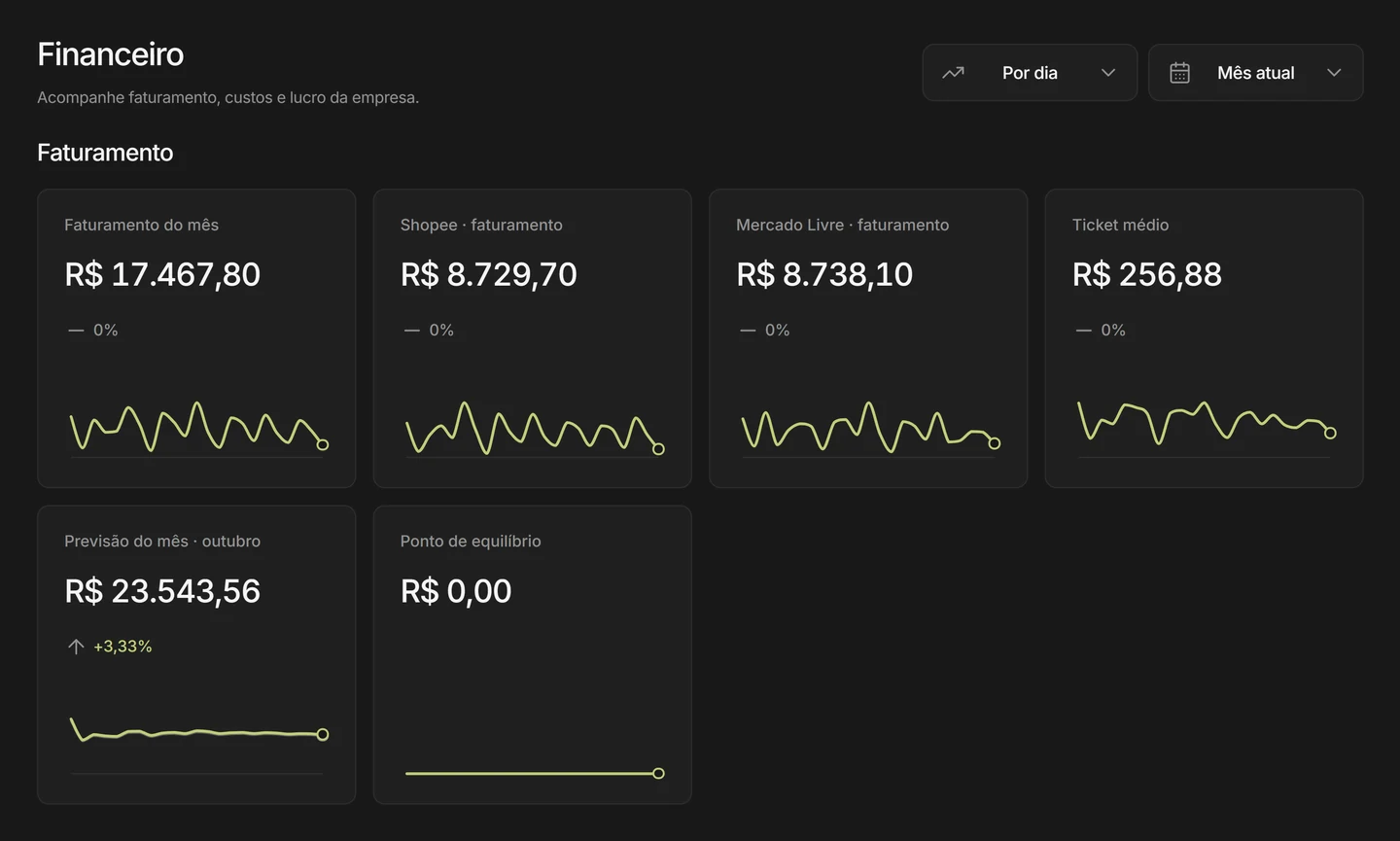Select the Ponto de equilíbrio flat line chart
The image size is (1400, 841).
point(535,774)
